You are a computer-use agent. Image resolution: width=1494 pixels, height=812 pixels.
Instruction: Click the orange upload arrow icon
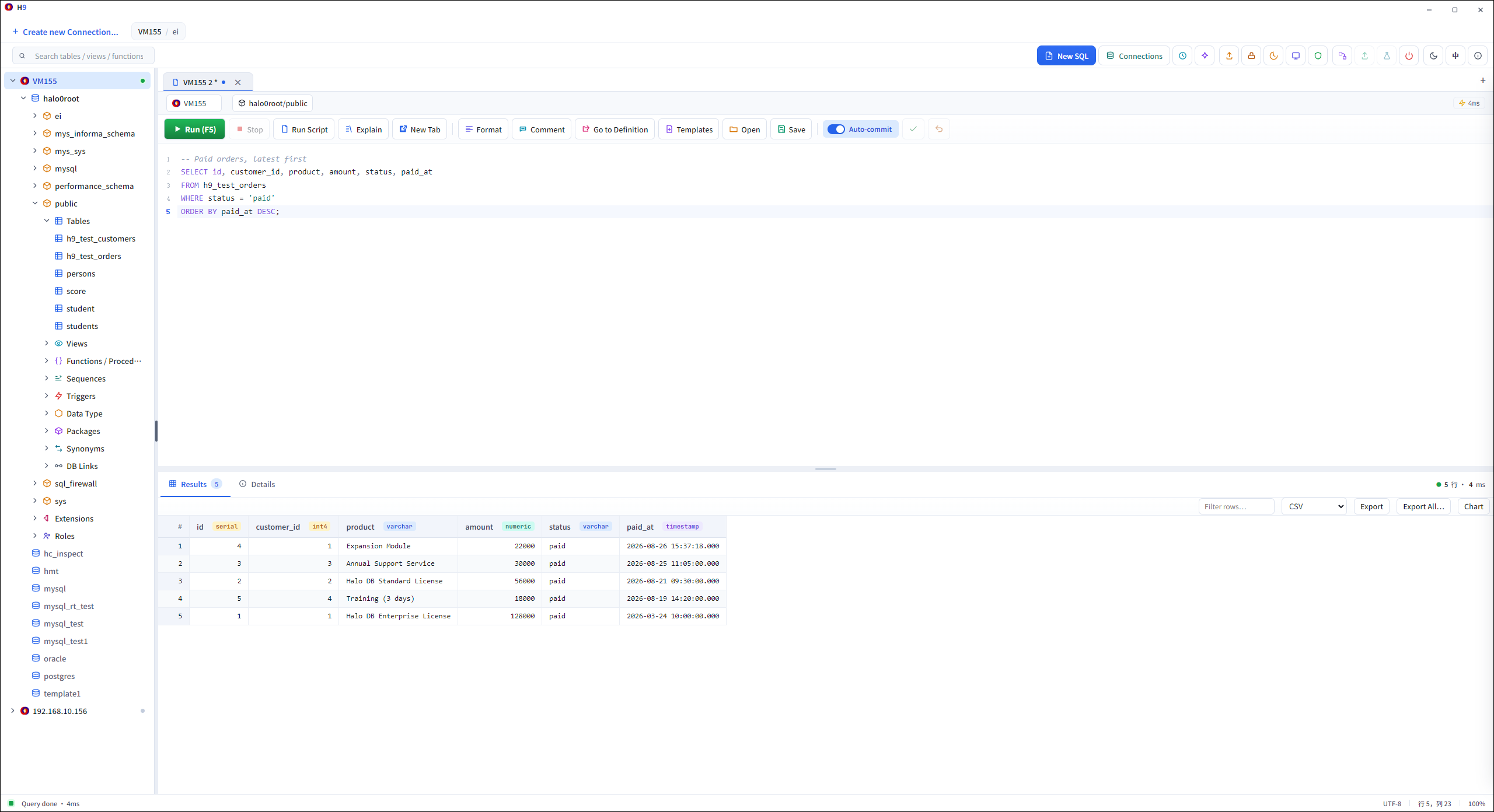pos(1229,56)
